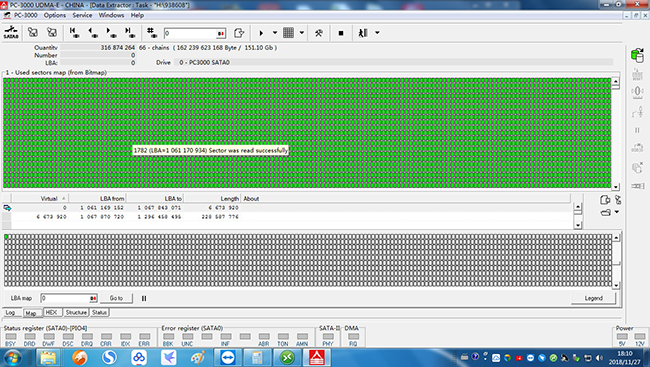Go to last sector navigation icon
This screenshot has width=650, height=367.
click(130, 33)
